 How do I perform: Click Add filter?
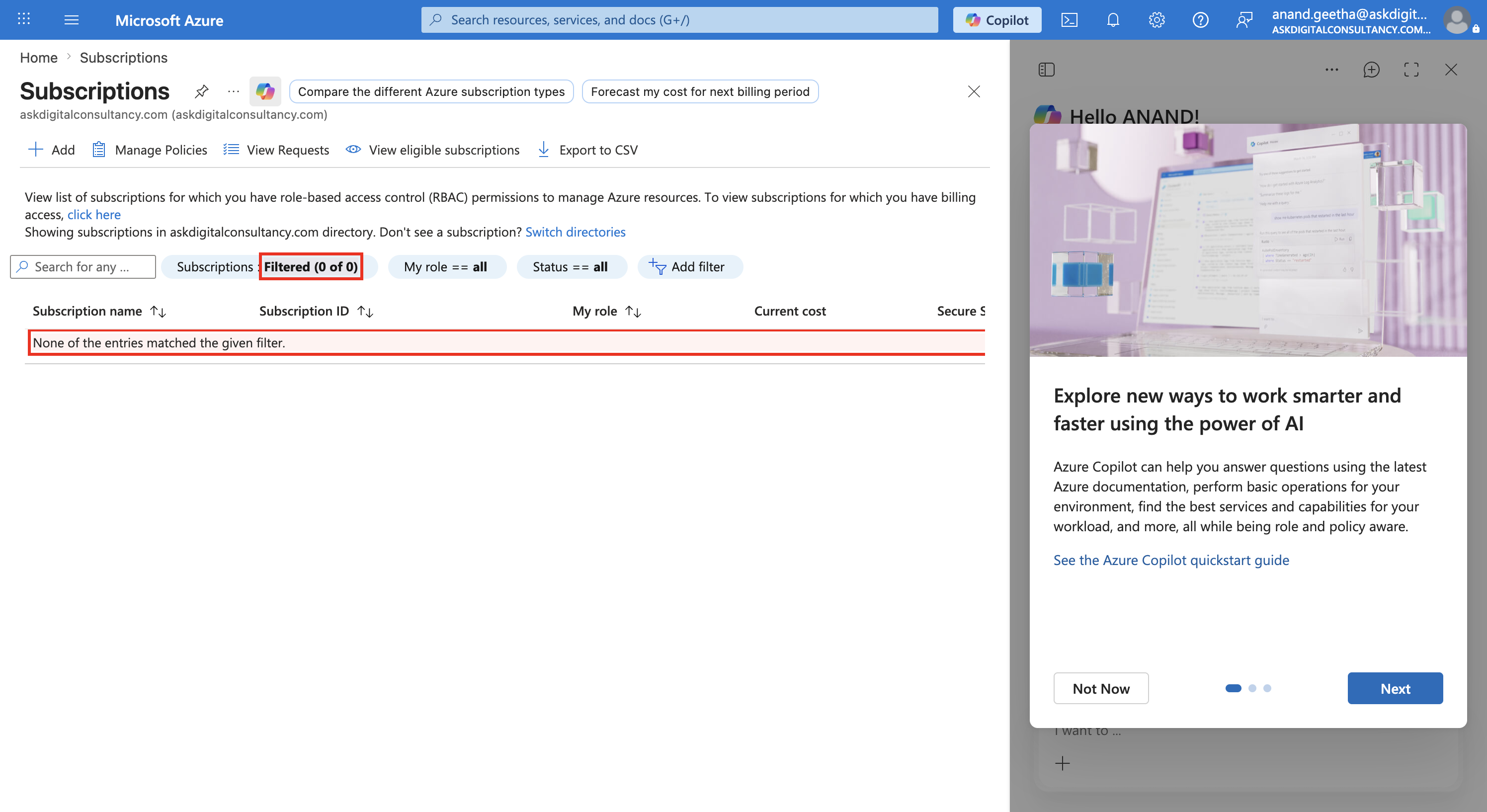690,267
